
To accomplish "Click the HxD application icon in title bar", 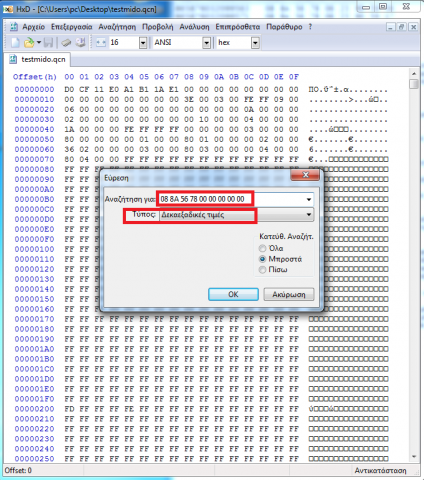I will 8,9.
